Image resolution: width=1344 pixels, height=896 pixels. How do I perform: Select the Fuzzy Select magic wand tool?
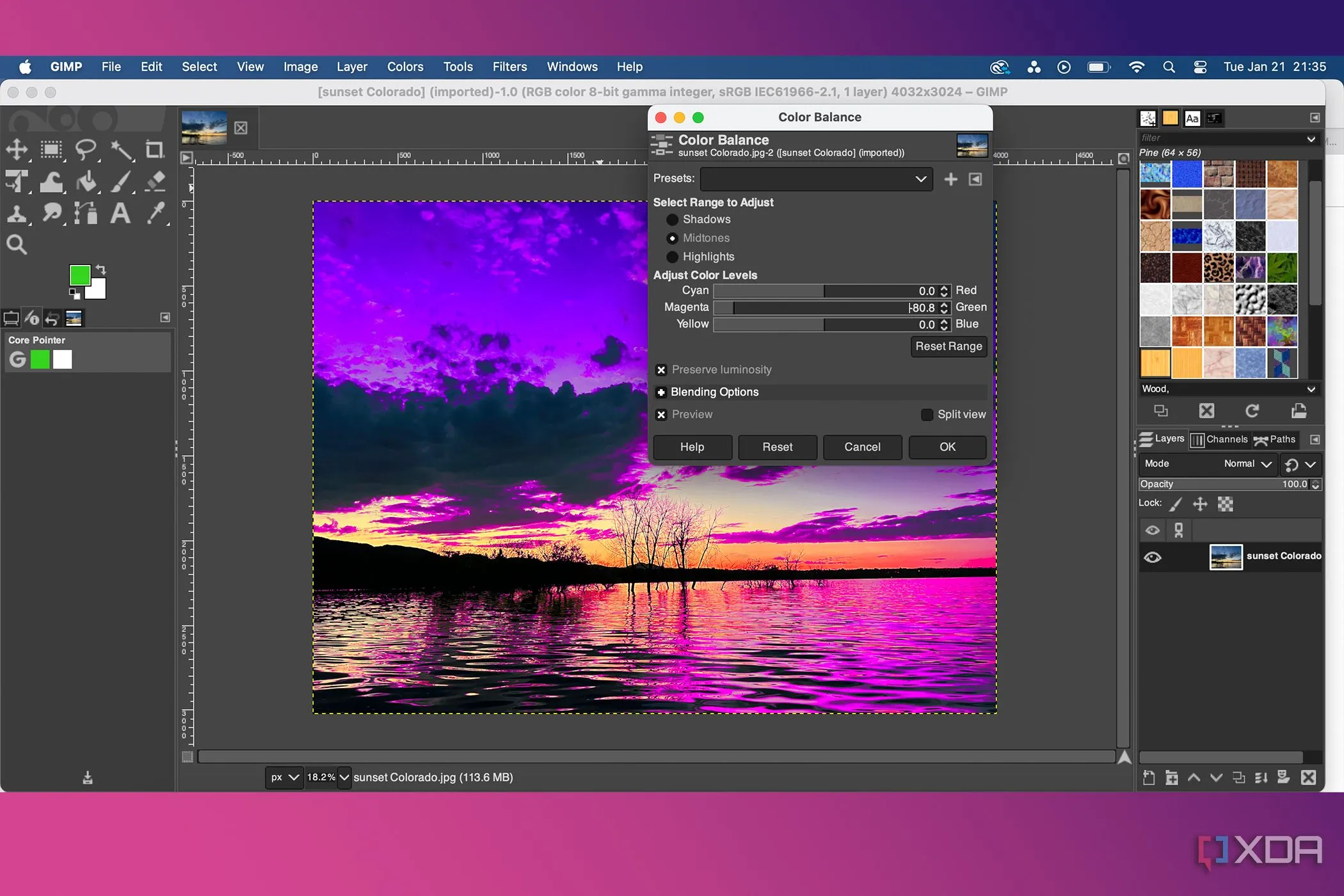pos(121,150)
